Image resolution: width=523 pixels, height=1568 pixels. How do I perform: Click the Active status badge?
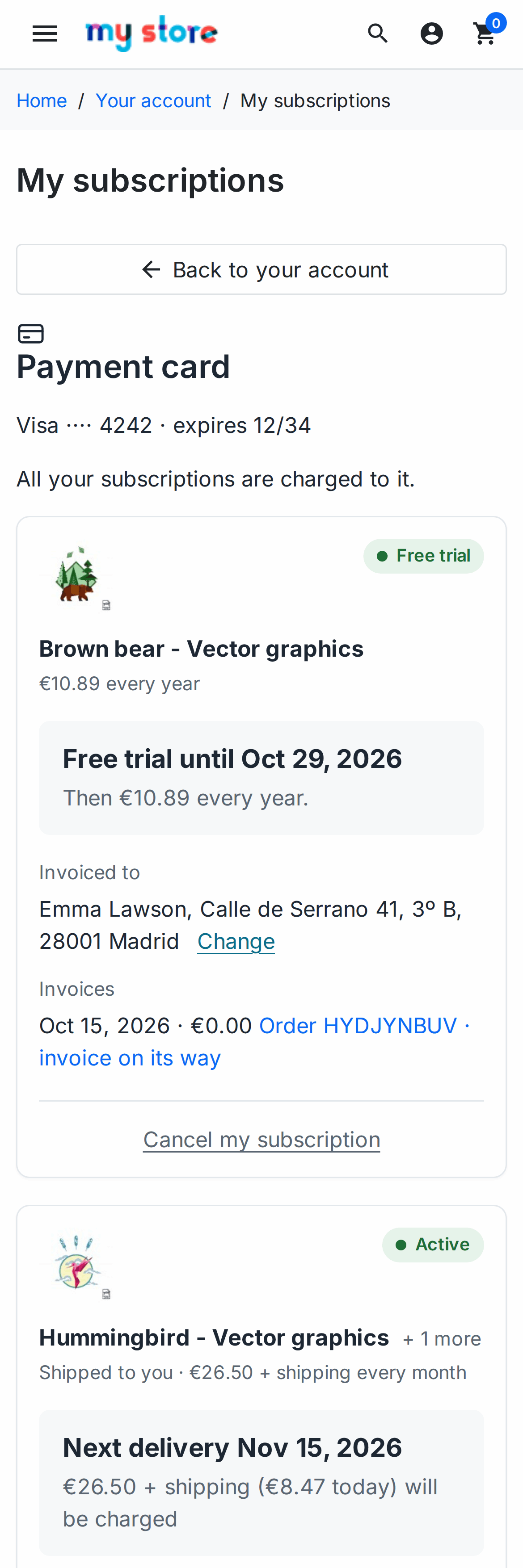433,1245
